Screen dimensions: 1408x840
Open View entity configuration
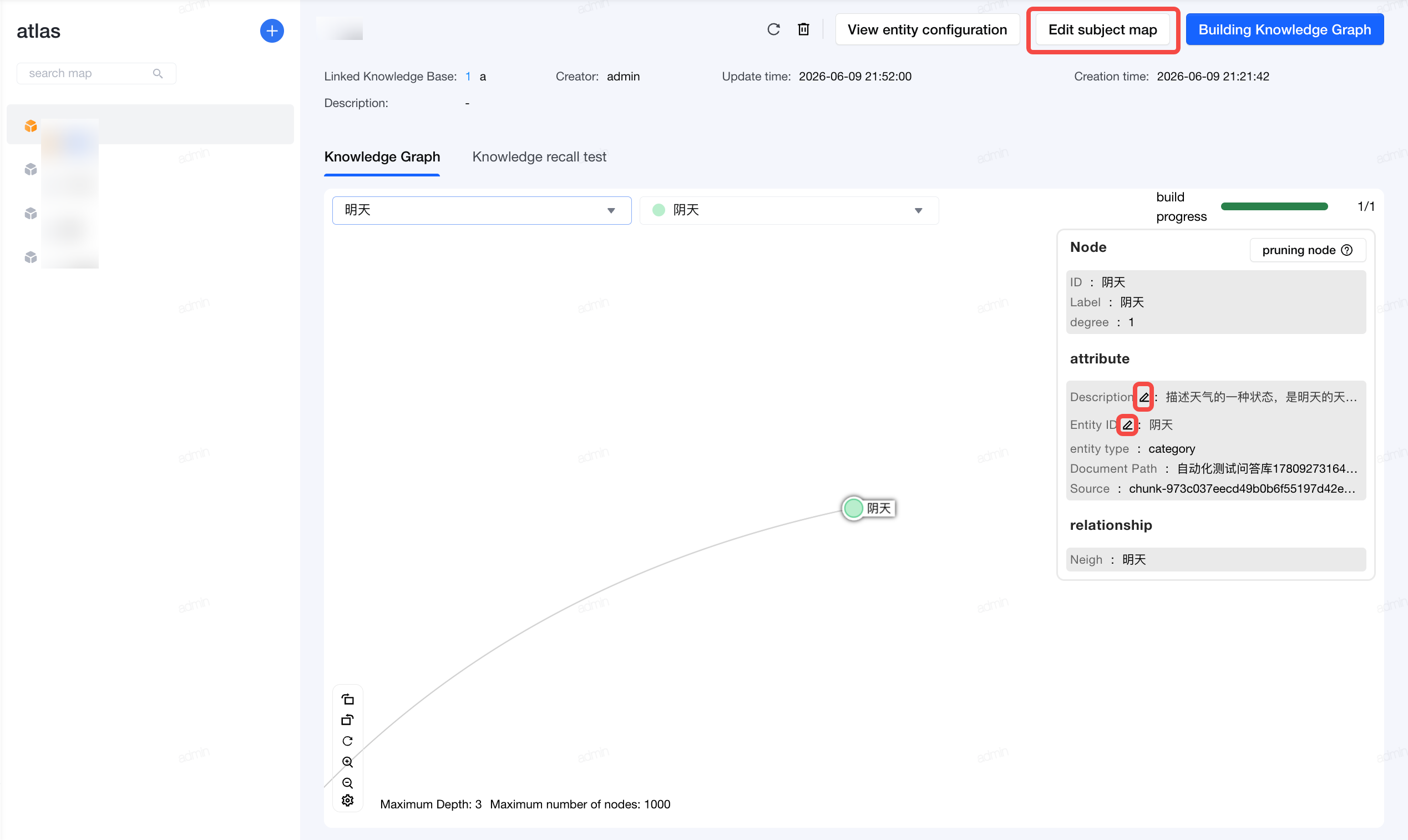pyautogui.click(x=927, y=29)
